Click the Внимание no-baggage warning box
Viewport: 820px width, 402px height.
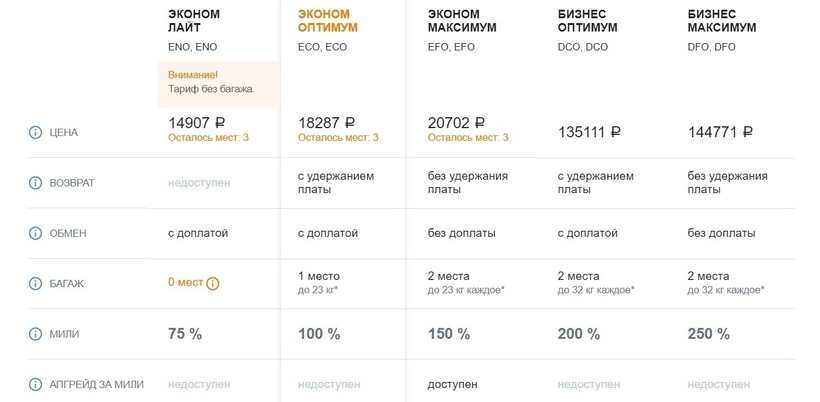pyautogui.click(x=218, y=82)
